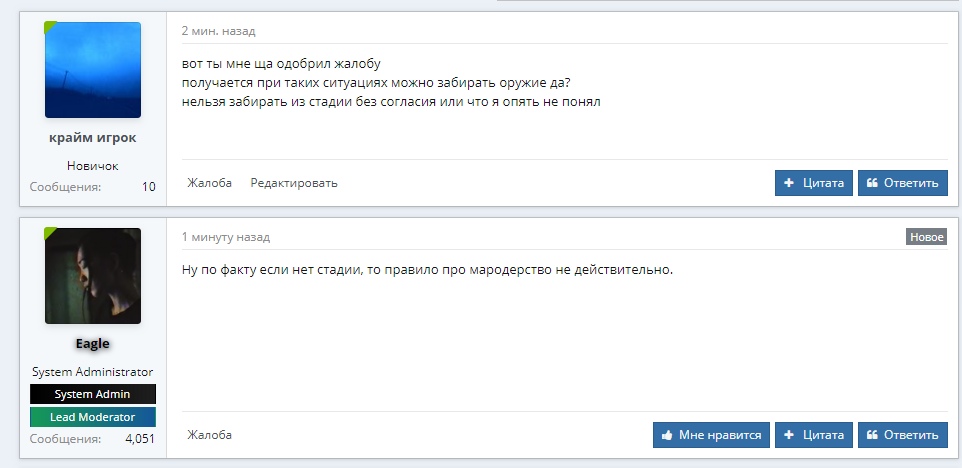Report Eagle's post via Жалоба
The image size is (962, 468).
(x=209, y=435)
